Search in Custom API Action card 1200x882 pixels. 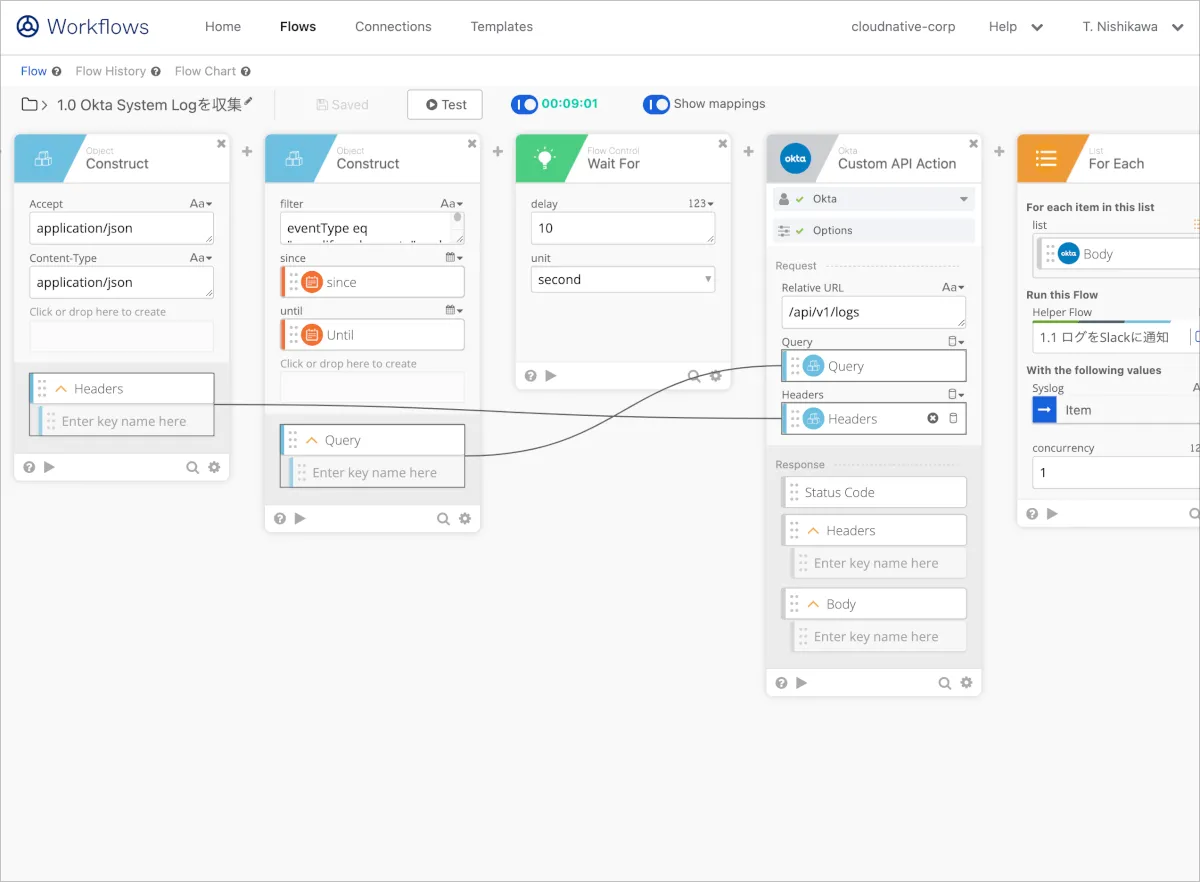[x=945, y=683]
